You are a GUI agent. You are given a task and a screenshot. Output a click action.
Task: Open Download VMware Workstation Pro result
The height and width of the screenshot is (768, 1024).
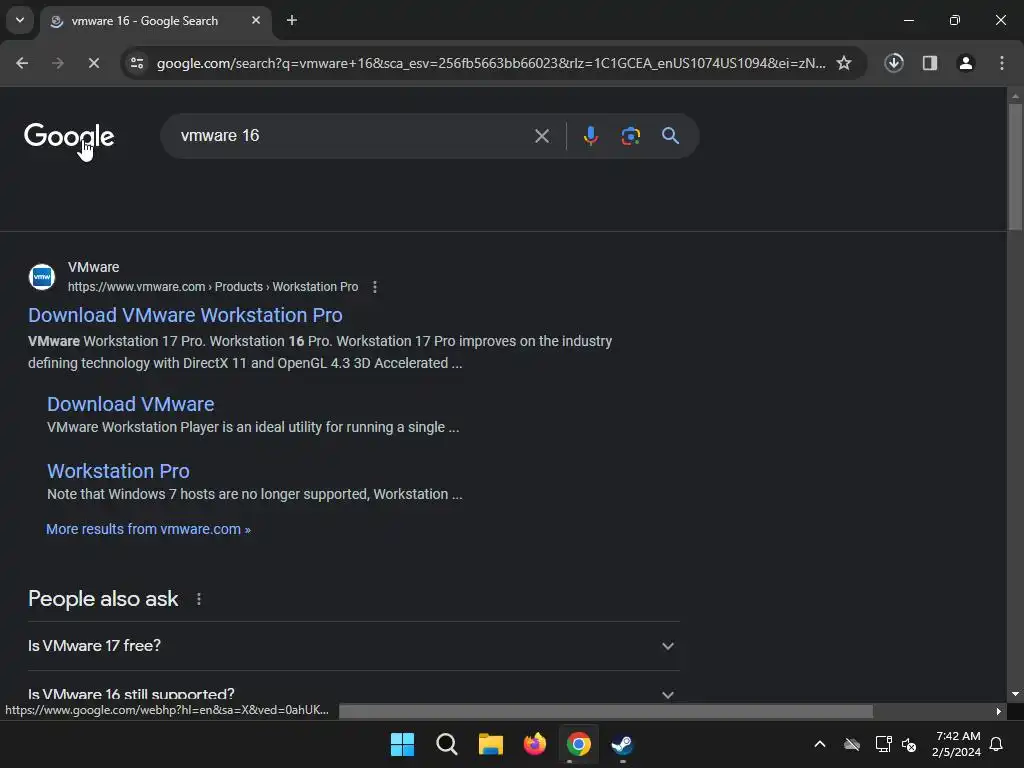pyautogui.click(x=185, y=315)
